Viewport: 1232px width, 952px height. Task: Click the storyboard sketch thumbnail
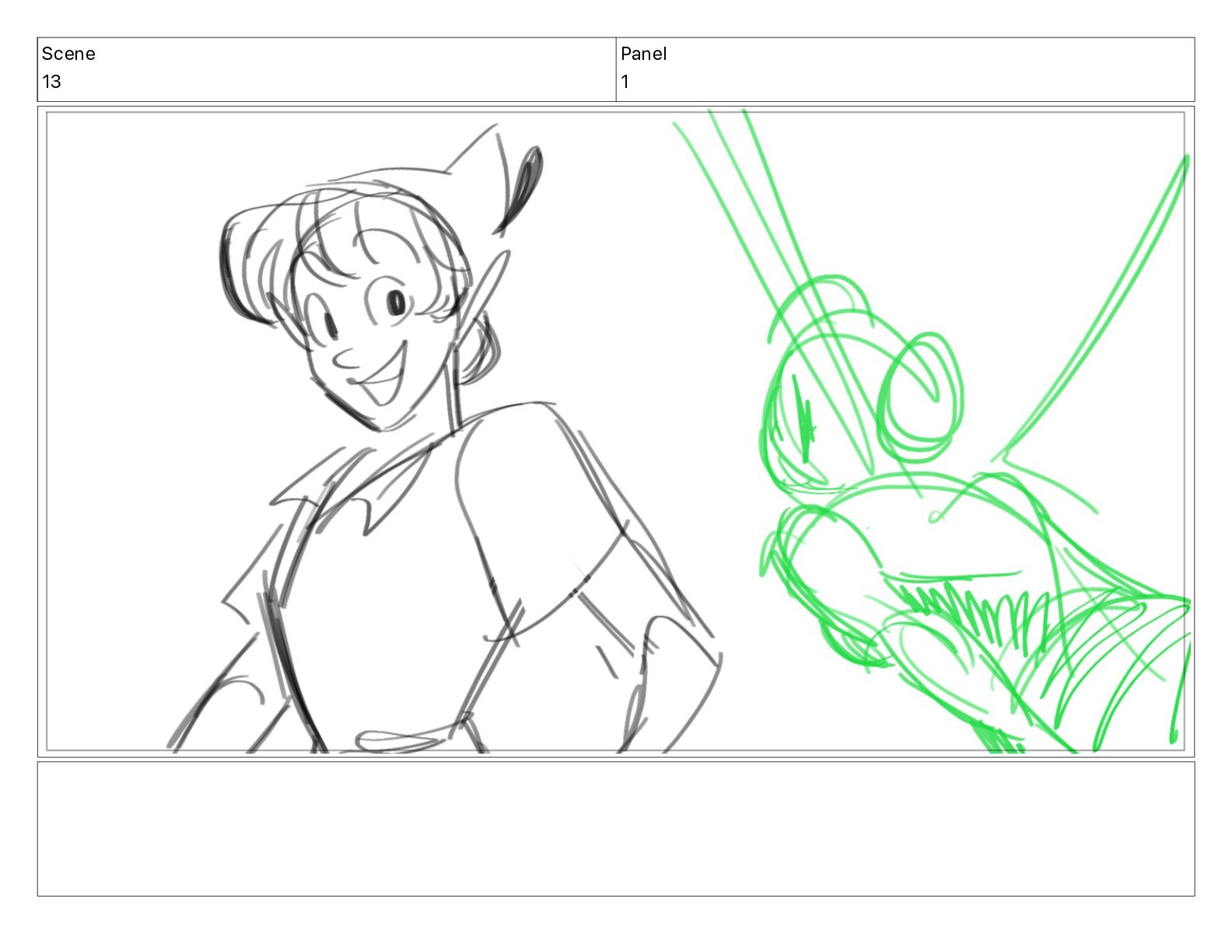point(615,432)
